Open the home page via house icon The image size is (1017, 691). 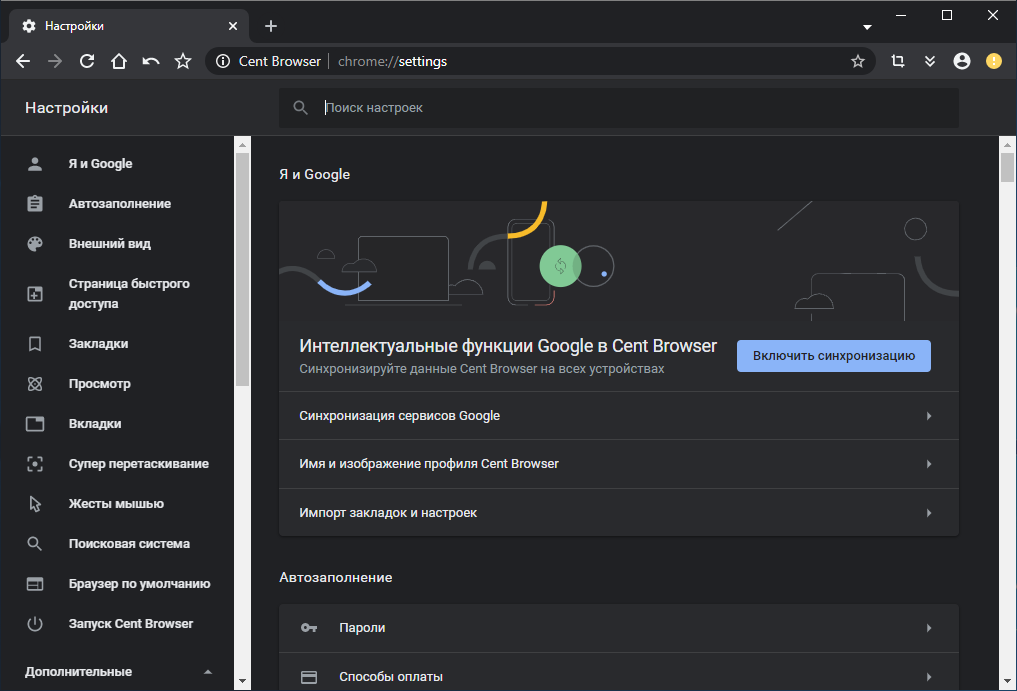click(x=119, y=61)
